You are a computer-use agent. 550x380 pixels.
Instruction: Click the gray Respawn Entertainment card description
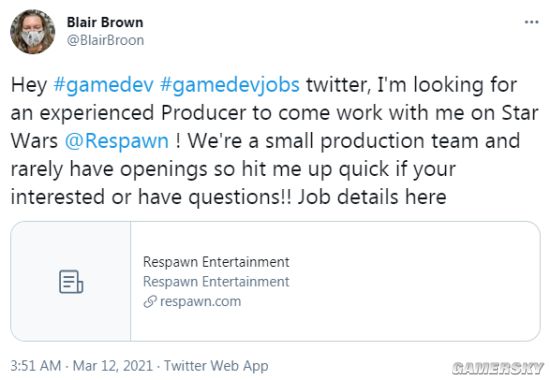tap(216, 281)
